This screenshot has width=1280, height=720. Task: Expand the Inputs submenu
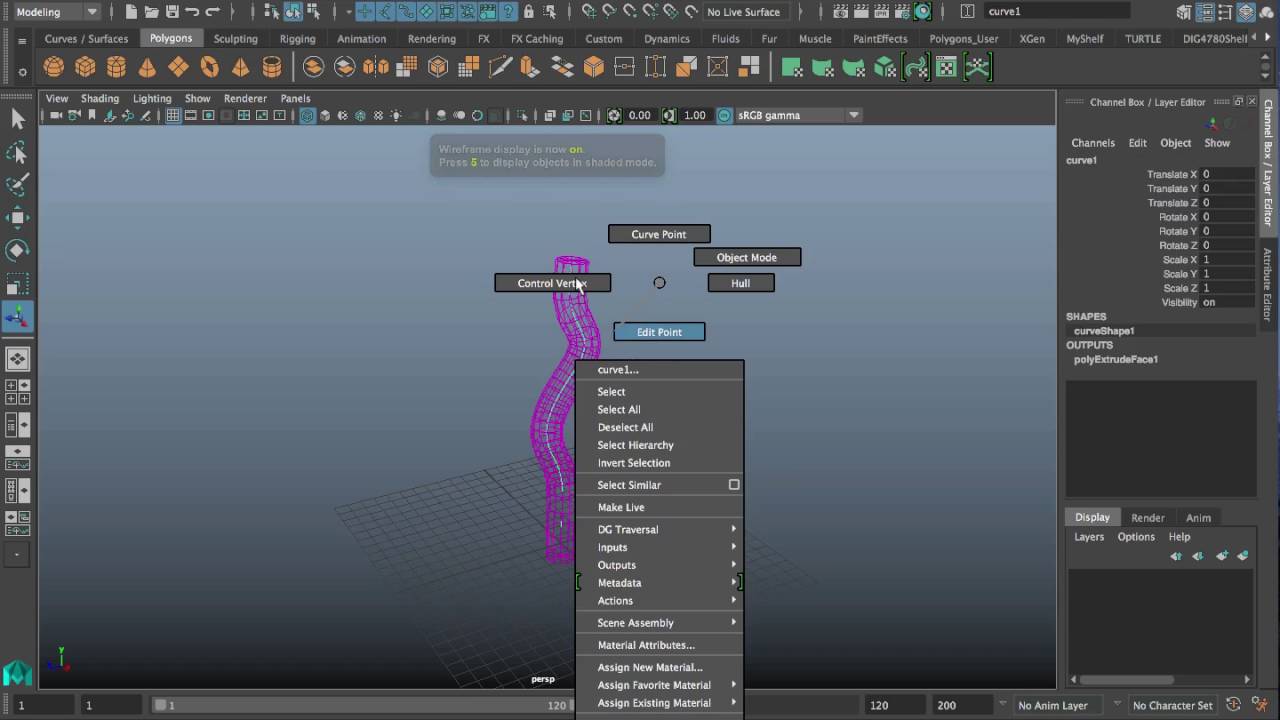(x=660, y=547)
